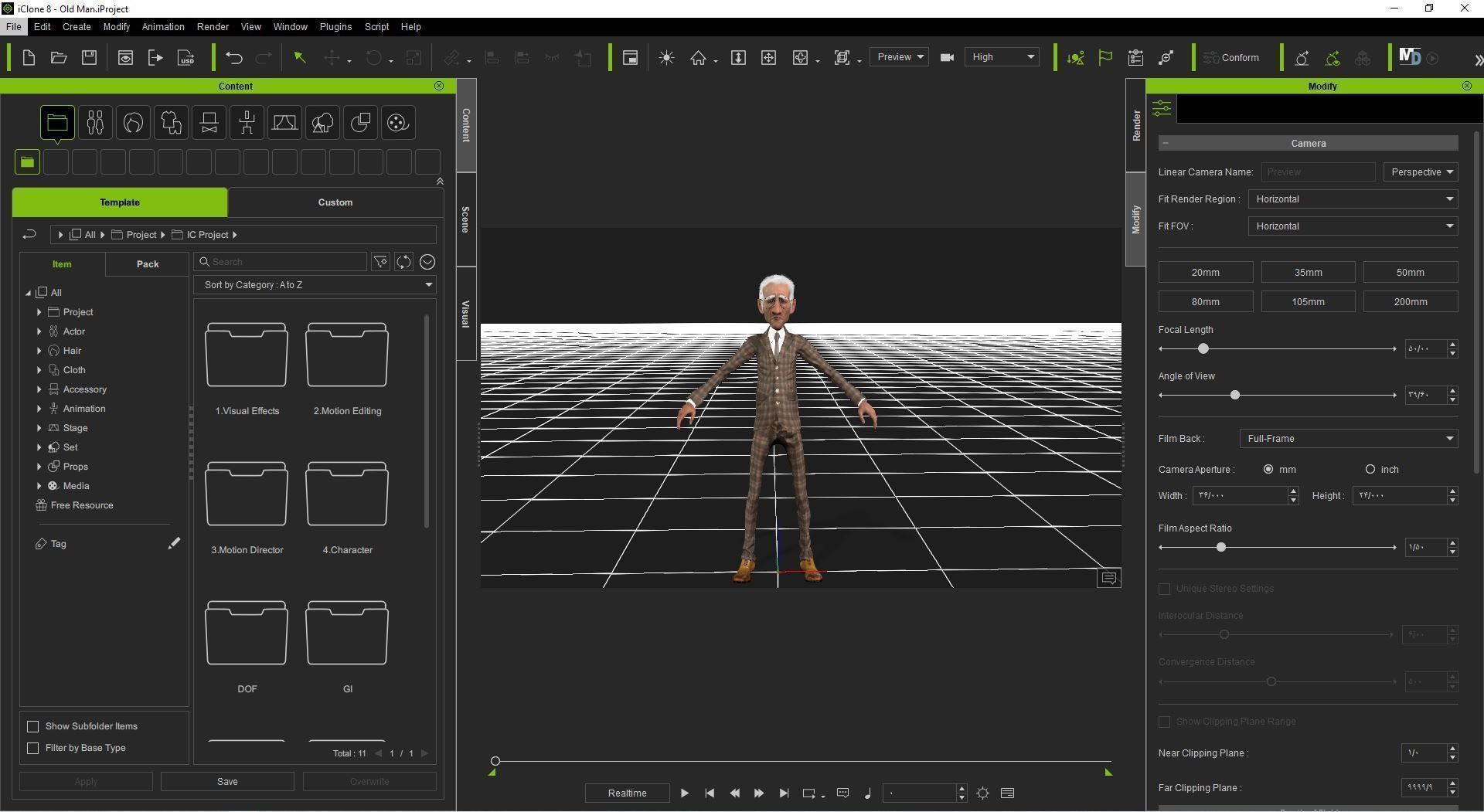Toggle Unique Stereo Settings checkbox

click(1164, 589)
